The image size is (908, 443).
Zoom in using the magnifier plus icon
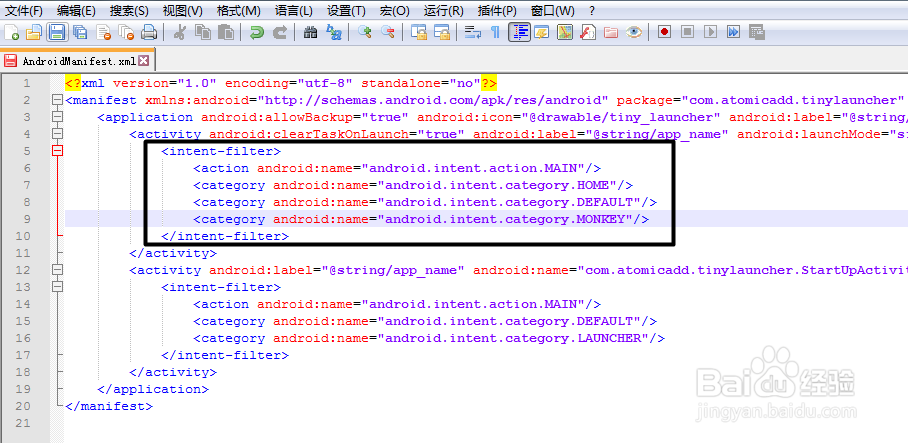(x=365, y=32)
